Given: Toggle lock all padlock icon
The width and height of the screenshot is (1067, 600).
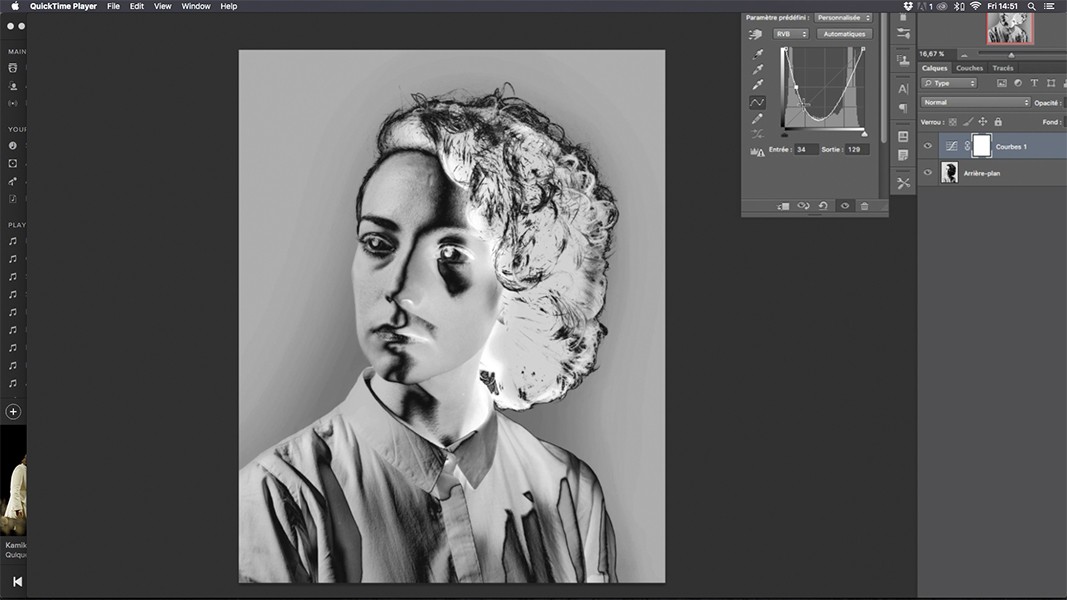Looking at the screenshot, I should (998, 122).
